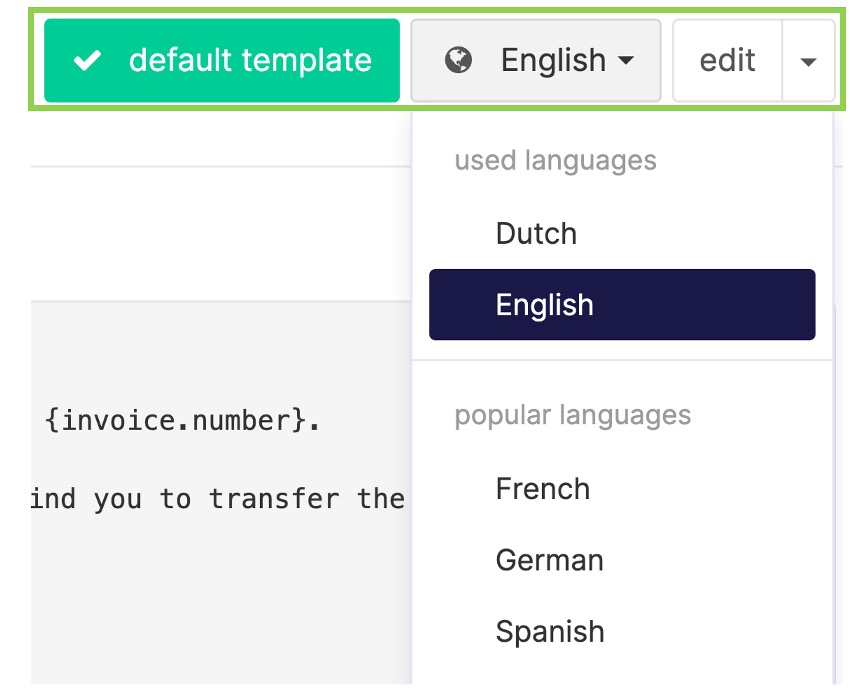The image size is (850, 688).
Task: Expand the arrow next to edit
Action: [808, 61]
